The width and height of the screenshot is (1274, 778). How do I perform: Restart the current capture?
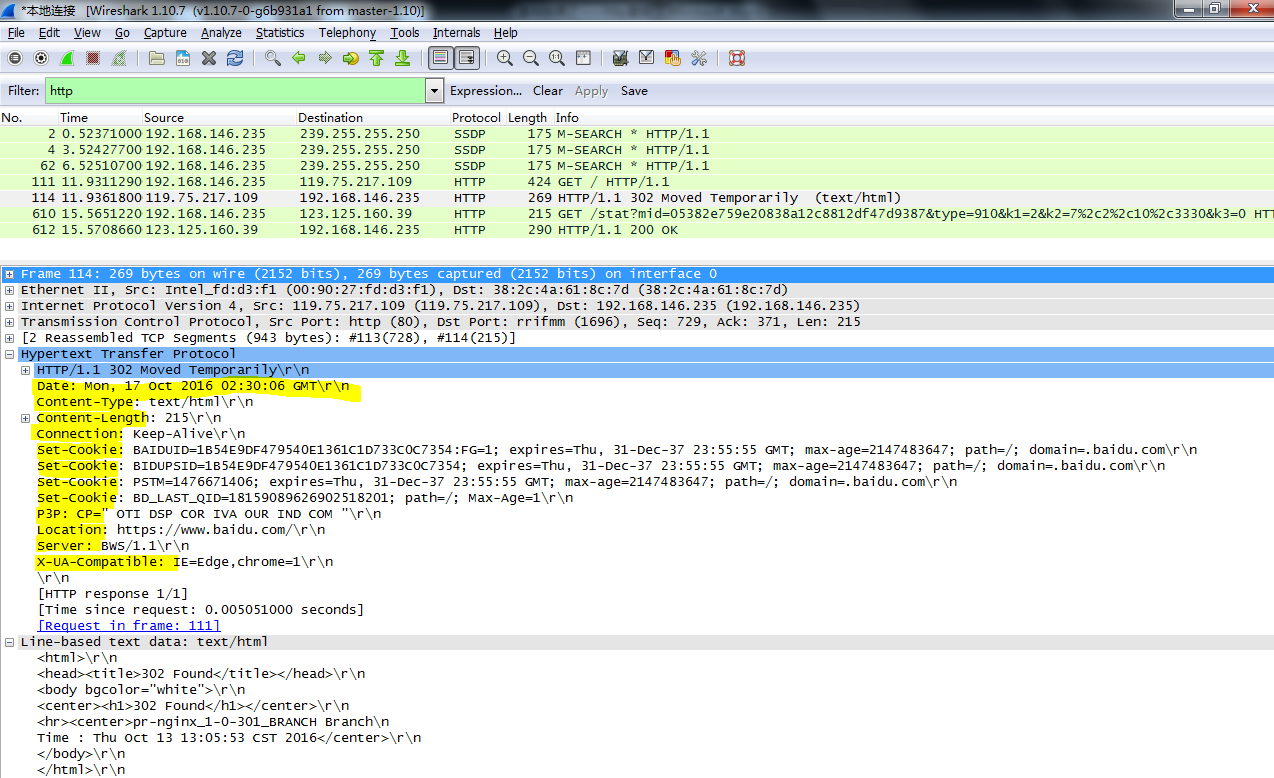pos(121,58)
